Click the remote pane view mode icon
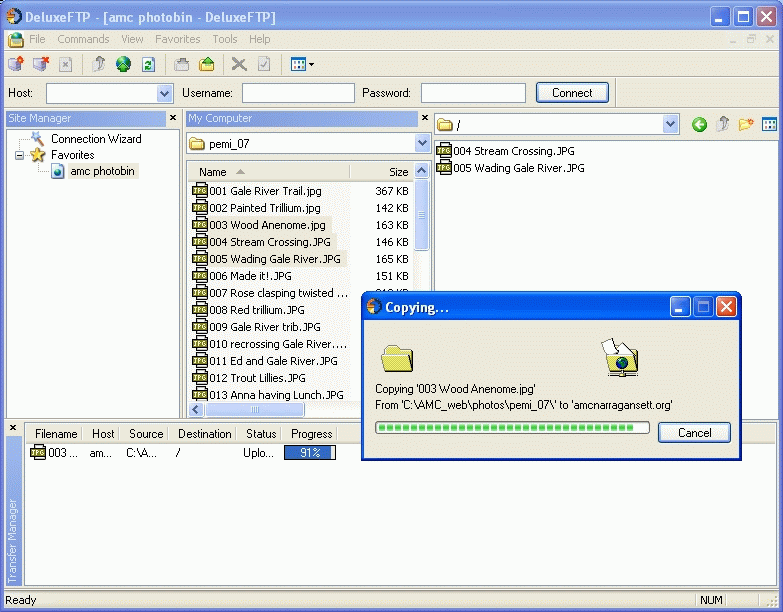Viewport: 783px width, 612px height. pos(769,125)
